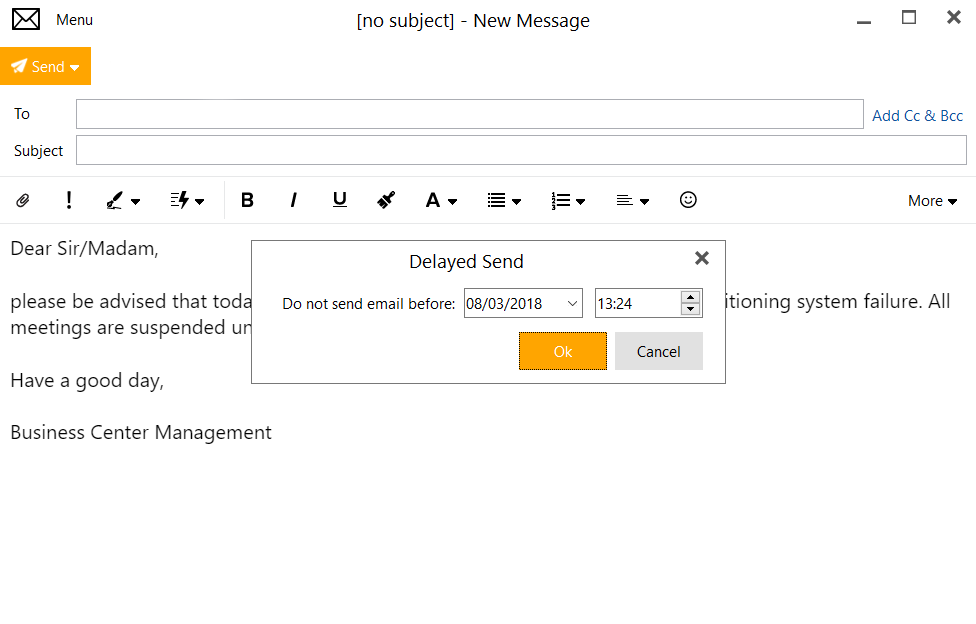The image size is (976, 624).
Task: Toggle bold formatting
Action: coord(247,200)
